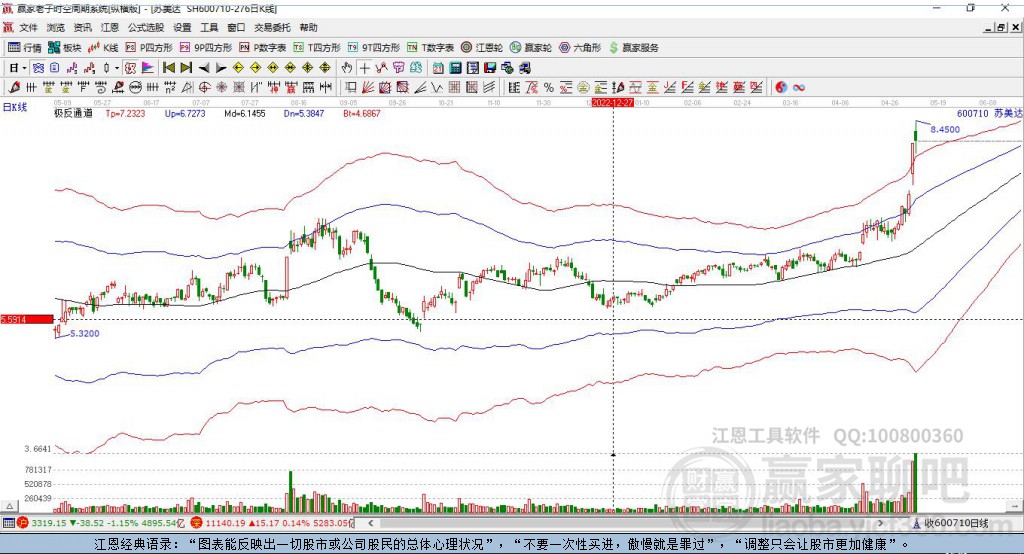Open the T数字表 tool
The height and width of the screenshot is (554, 1024).
[430, 48]
